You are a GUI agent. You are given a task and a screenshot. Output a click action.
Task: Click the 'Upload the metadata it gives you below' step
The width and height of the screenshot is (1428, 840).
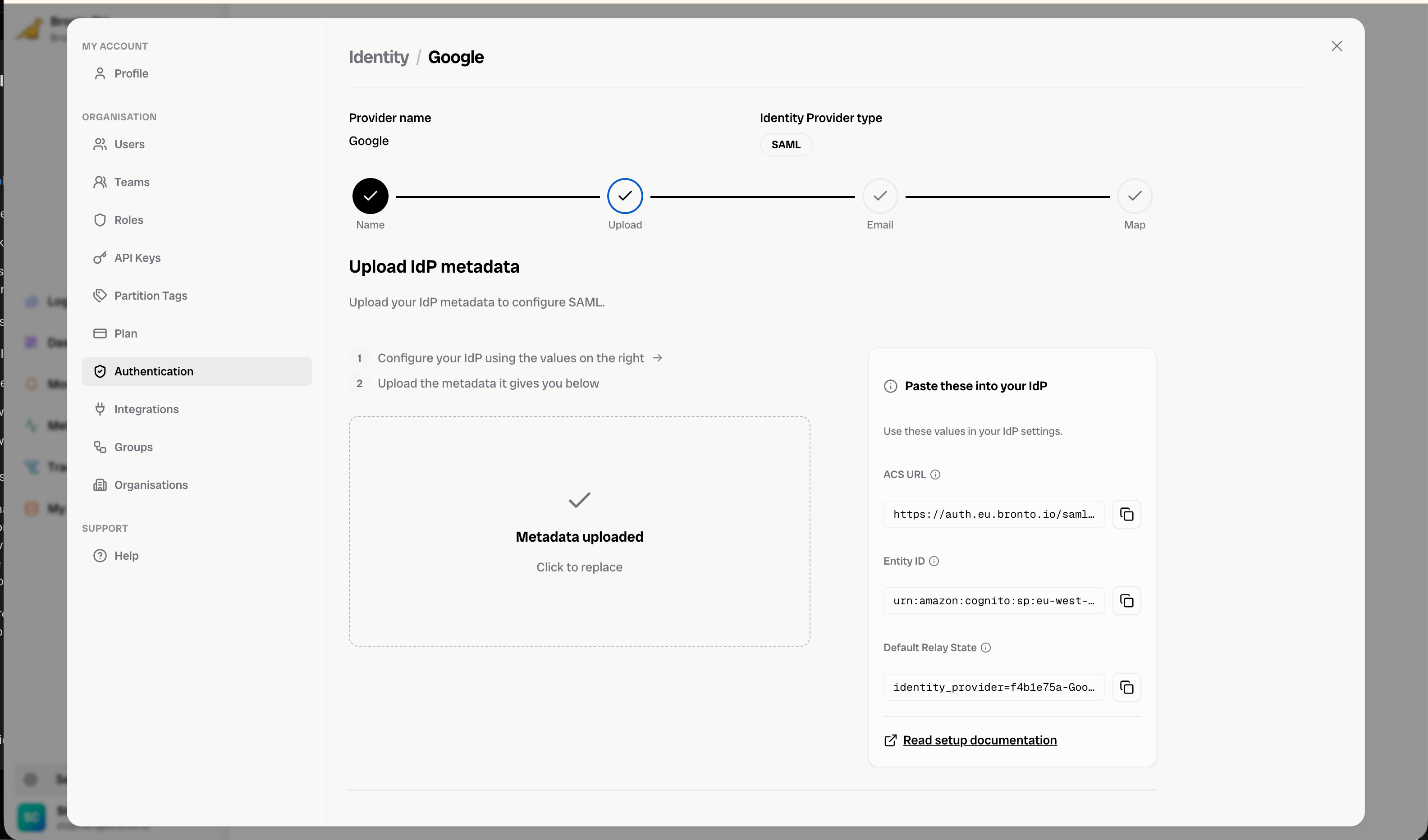pyautogui.click(x=489, y=383)
